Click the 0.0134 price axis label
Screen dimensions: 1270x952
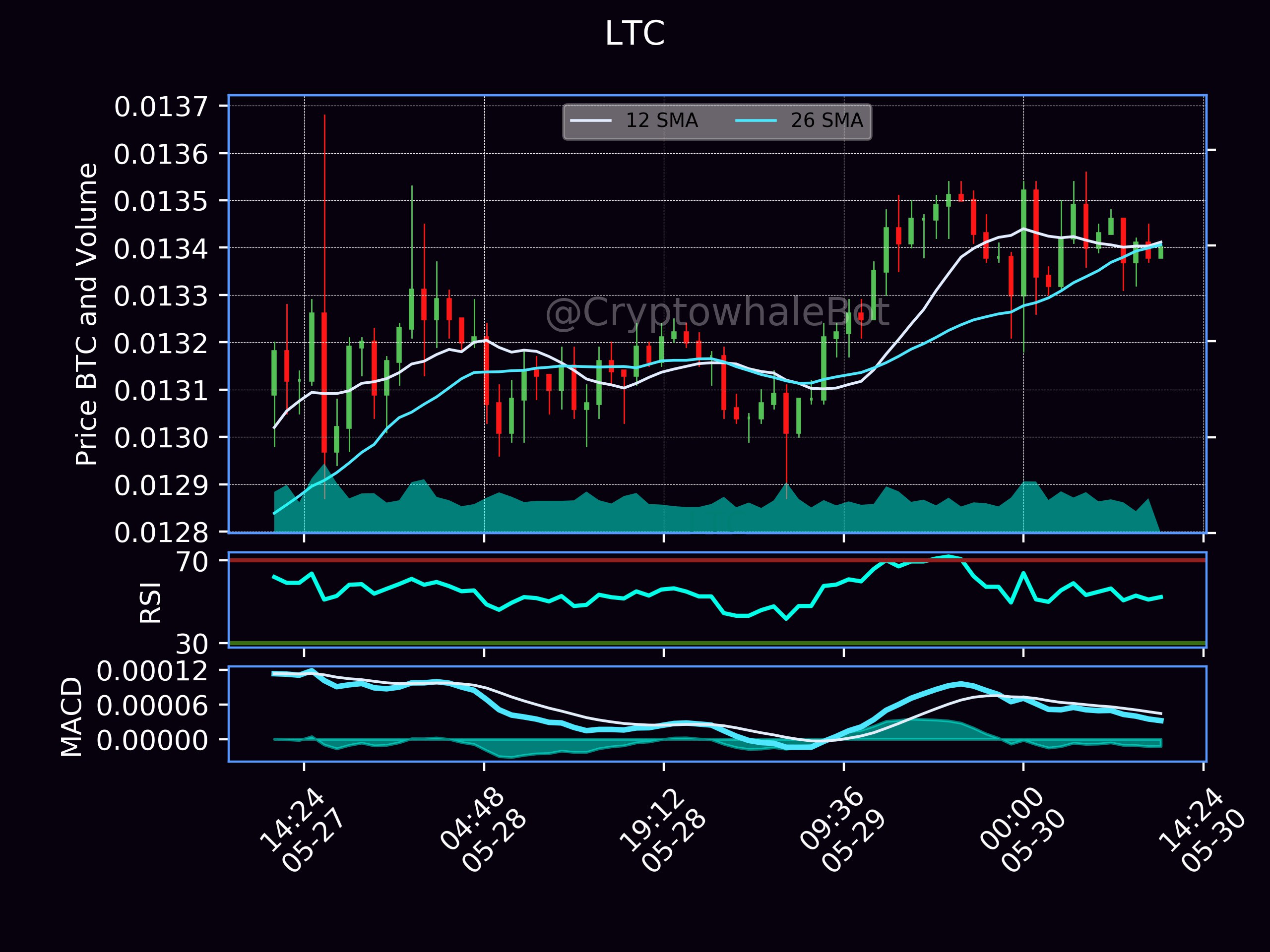[x=161, y=249]
